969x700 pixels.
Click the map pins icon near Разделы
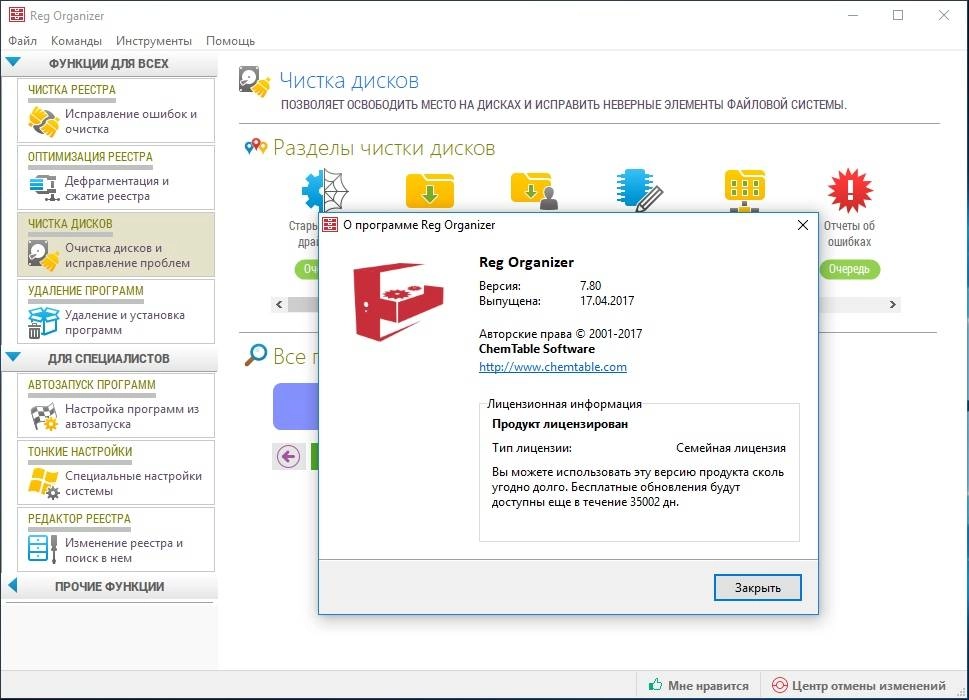(x=255, y=147)
